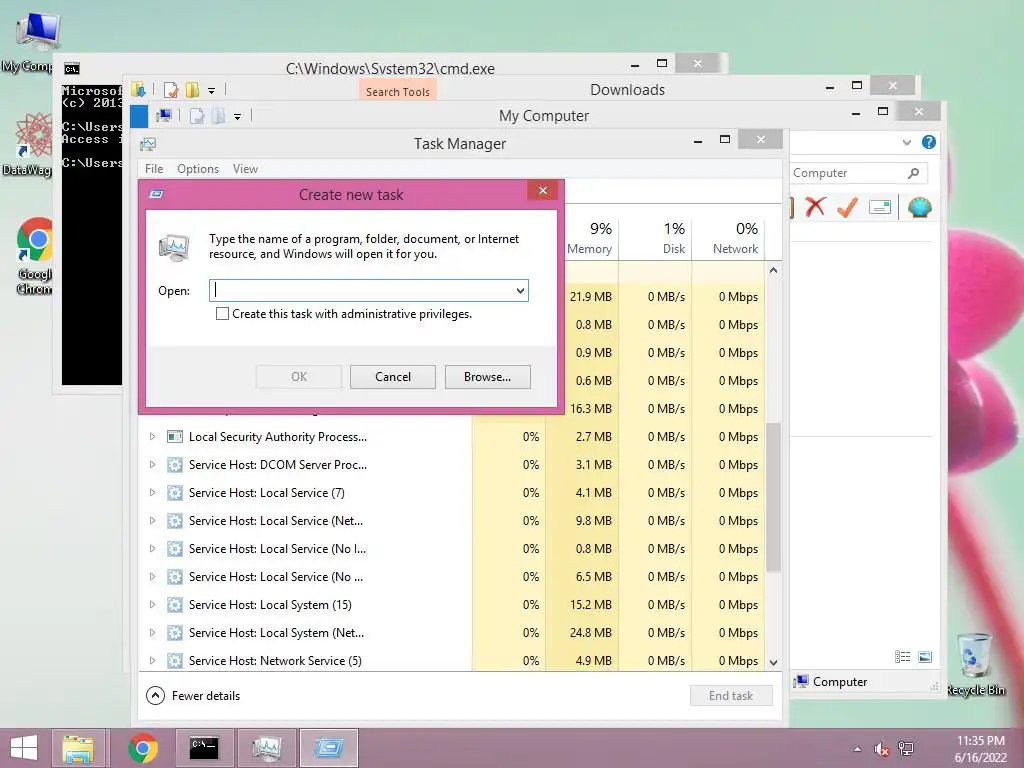
Task: Click the orange checkmark icon in My Computer
Action: tap(847, 207)
